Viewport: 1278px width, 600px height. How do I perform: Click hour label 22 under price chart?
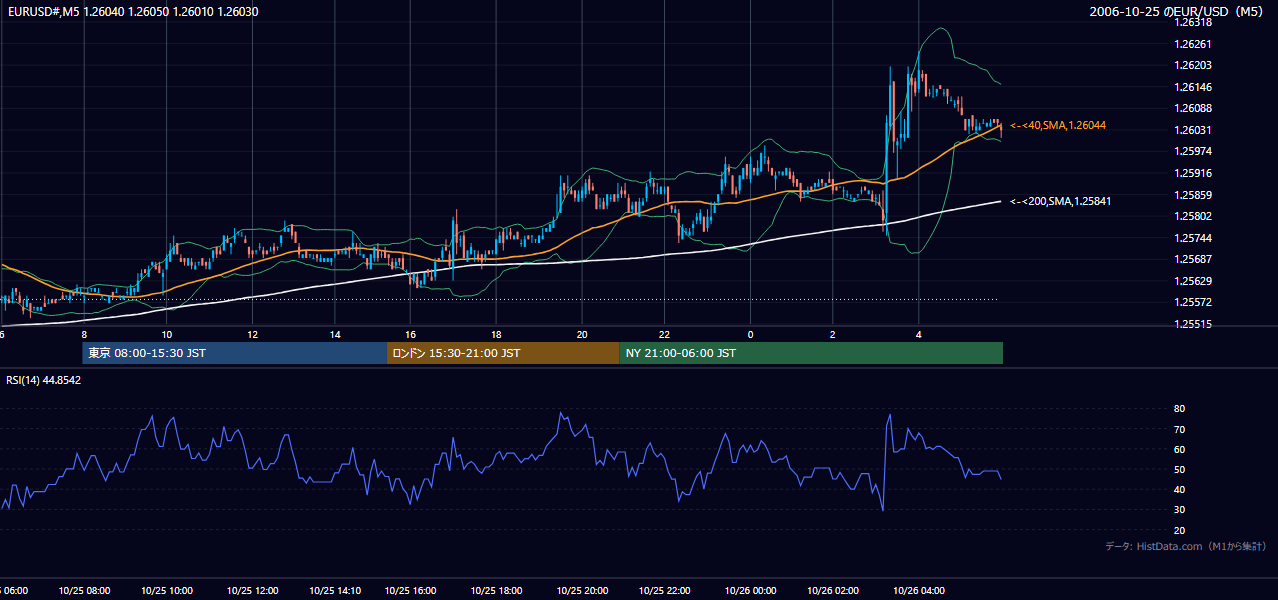(664, 334)
